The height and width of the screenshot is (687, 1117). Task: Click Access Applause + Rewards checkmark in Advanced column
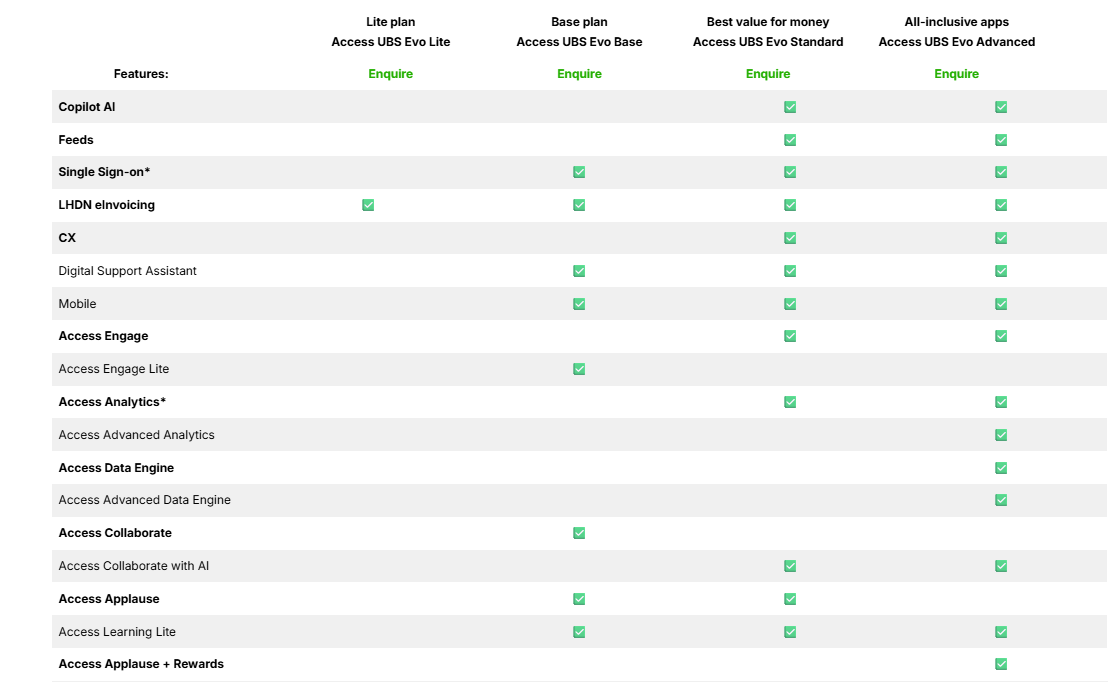1001,664
